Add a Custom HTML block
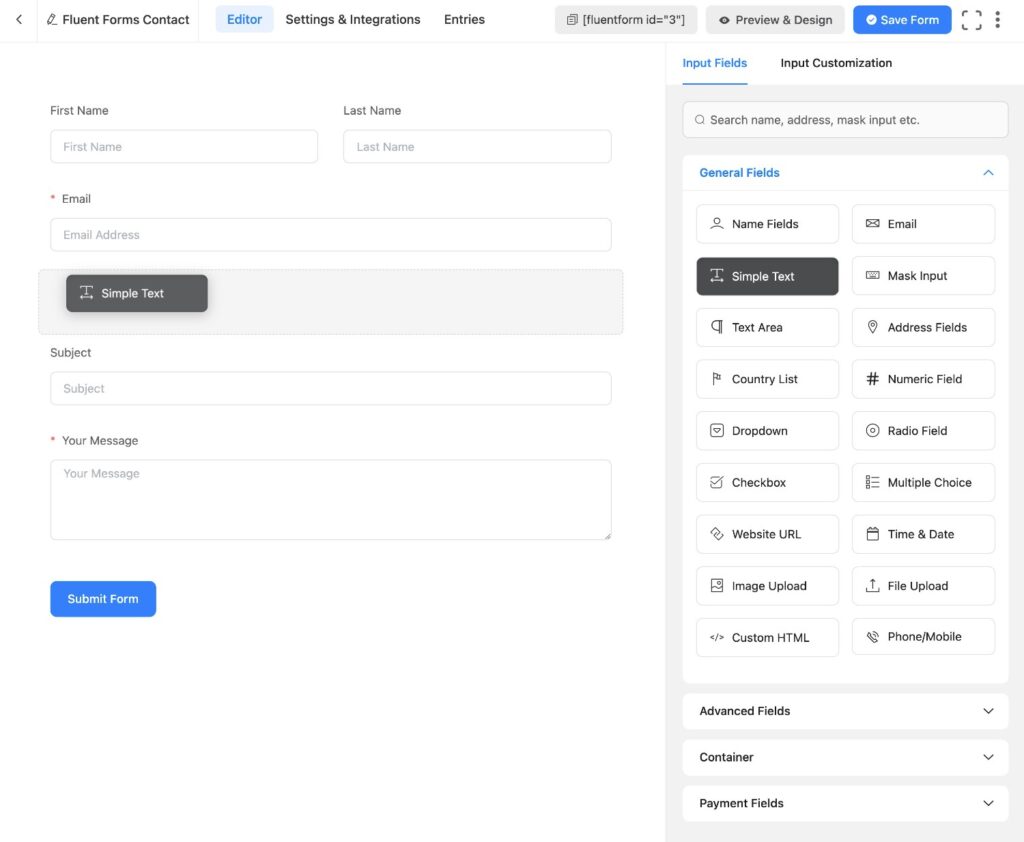 pyautogui.click(x=766, y=637)
